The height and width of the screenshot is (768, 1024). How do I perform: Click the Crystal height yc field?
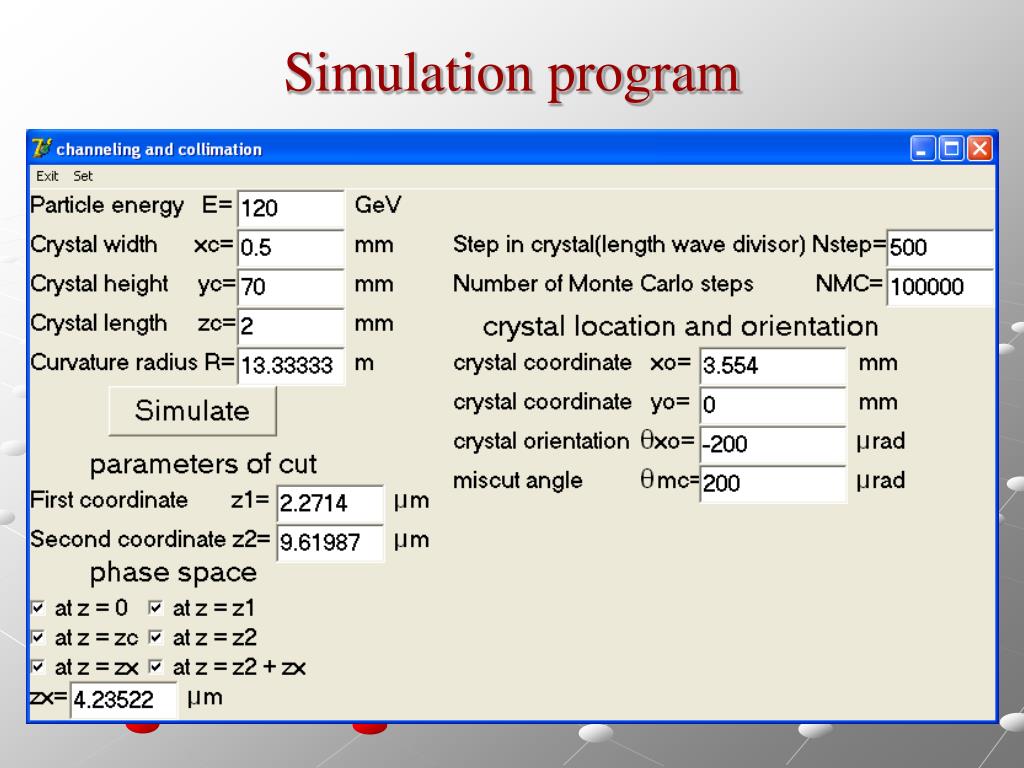[x=291, y=287]
